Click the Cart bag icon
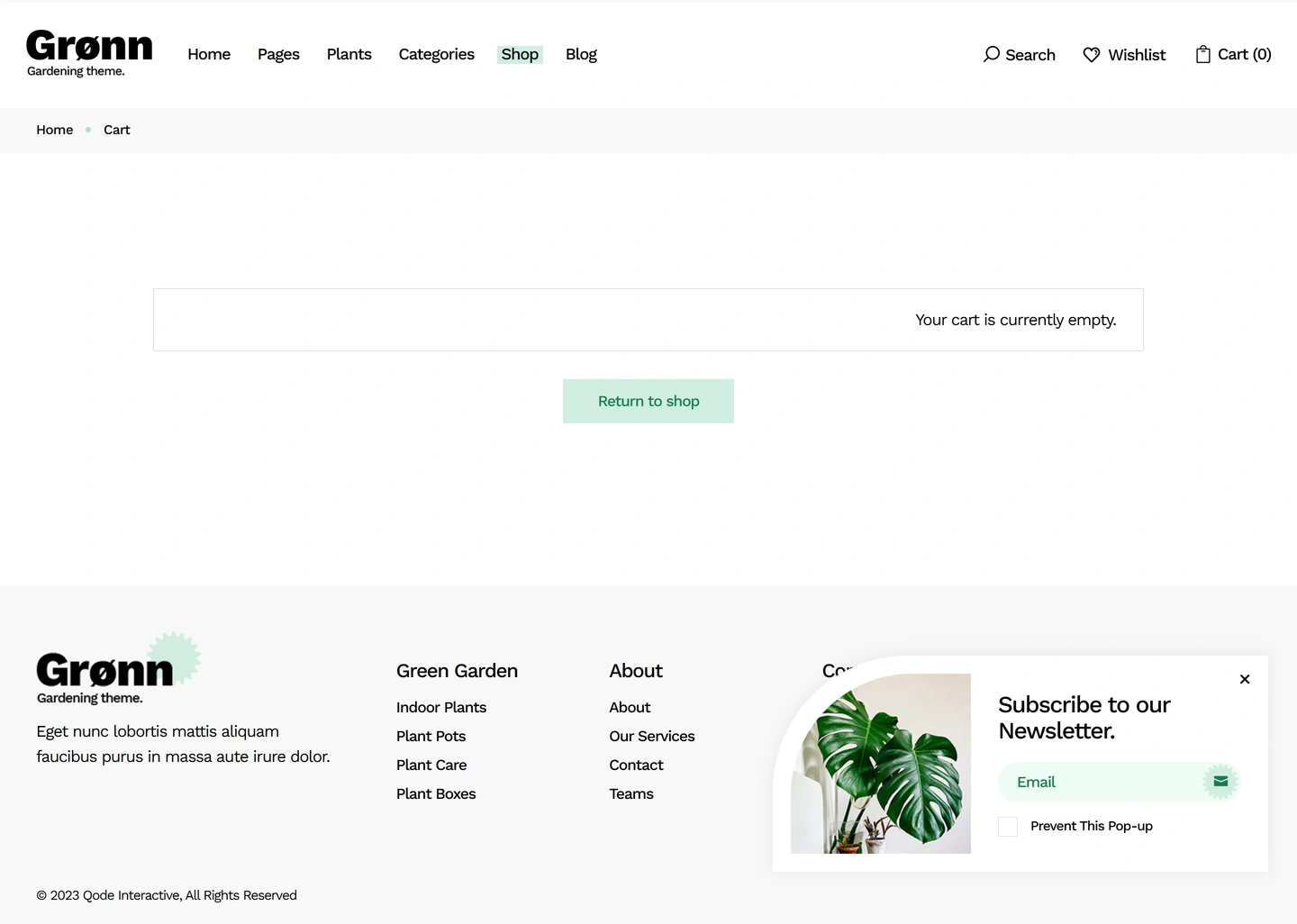1297x924 pixels. [1202, 54]
